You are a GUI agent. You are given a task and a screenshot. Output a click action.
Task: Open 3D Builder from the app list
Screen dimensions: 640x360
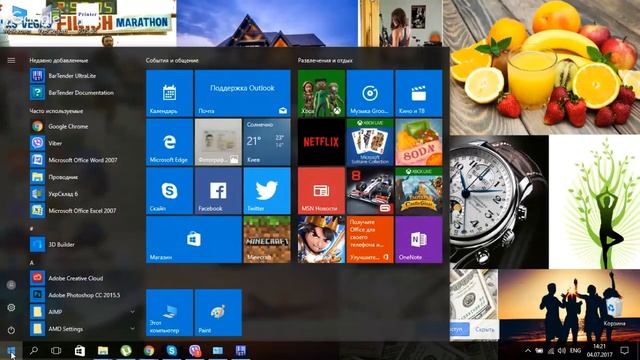click(83, 244)
